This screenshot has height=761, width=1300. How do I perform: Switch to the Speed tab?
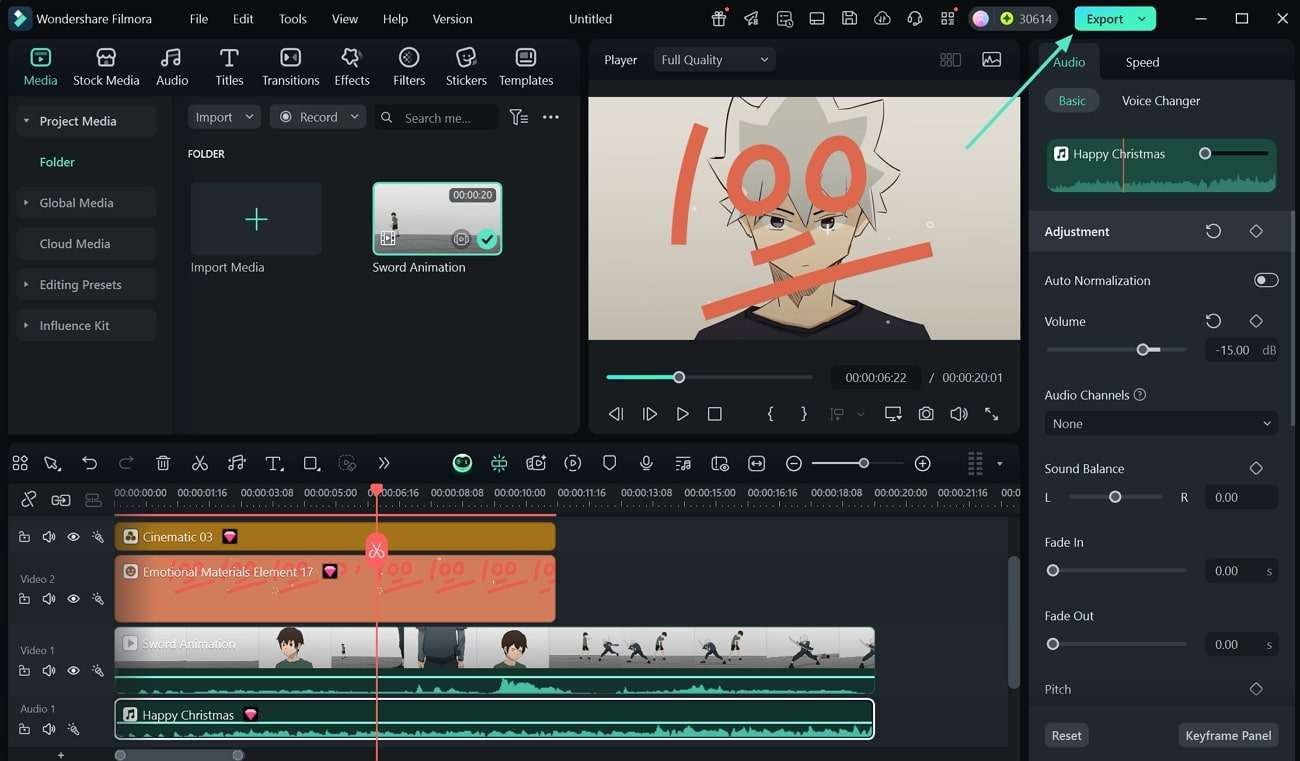click(x=1142, y=62)
